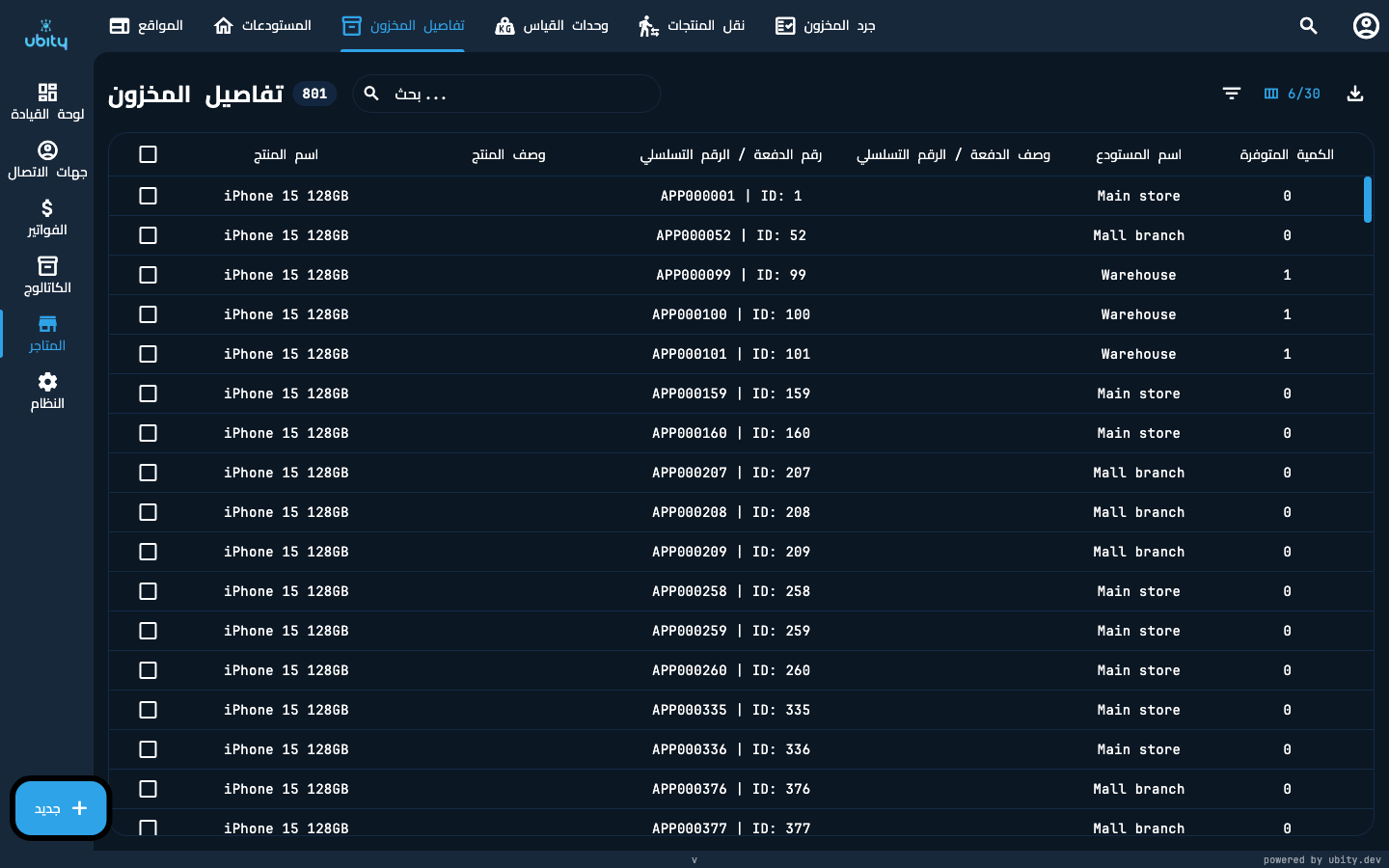Sort by وصف المنتج column header

coord(508,154)
